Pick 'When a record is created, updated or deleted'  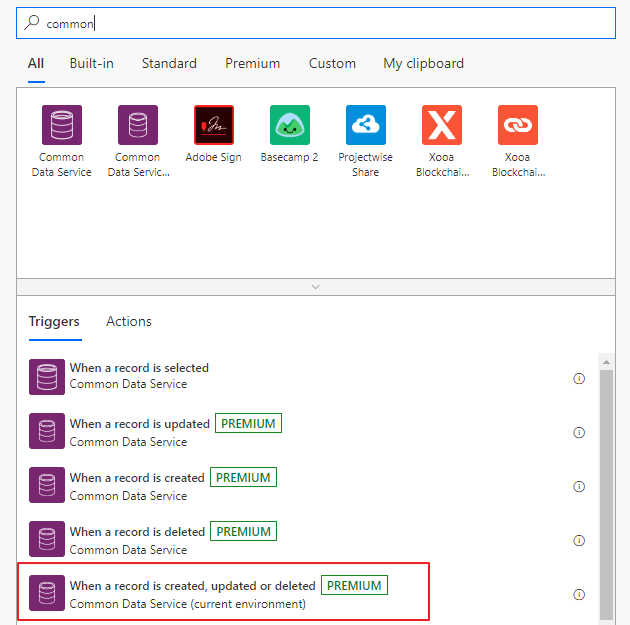click(x=192, y=586)
